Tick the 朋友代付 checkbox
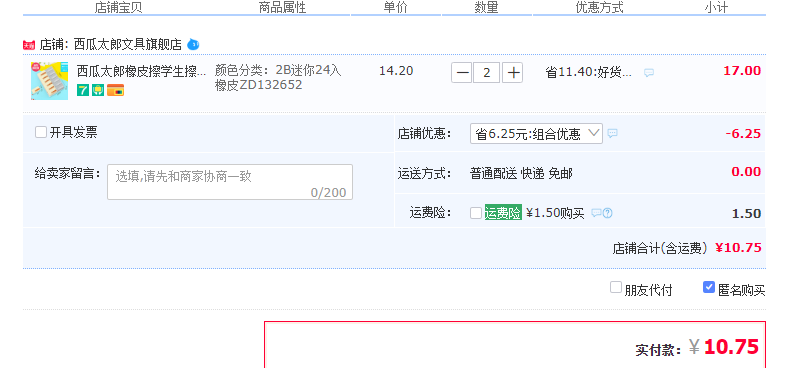787x368 pixels. (x=616, y=288)
